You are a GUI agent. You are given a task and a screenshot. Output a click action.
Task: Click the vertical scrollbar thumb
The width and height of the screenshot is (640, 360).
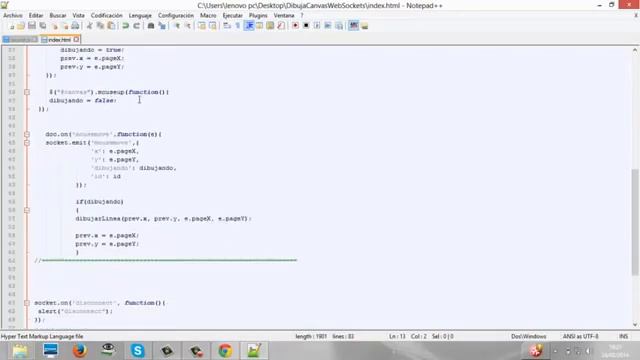(x=635, y=222)
